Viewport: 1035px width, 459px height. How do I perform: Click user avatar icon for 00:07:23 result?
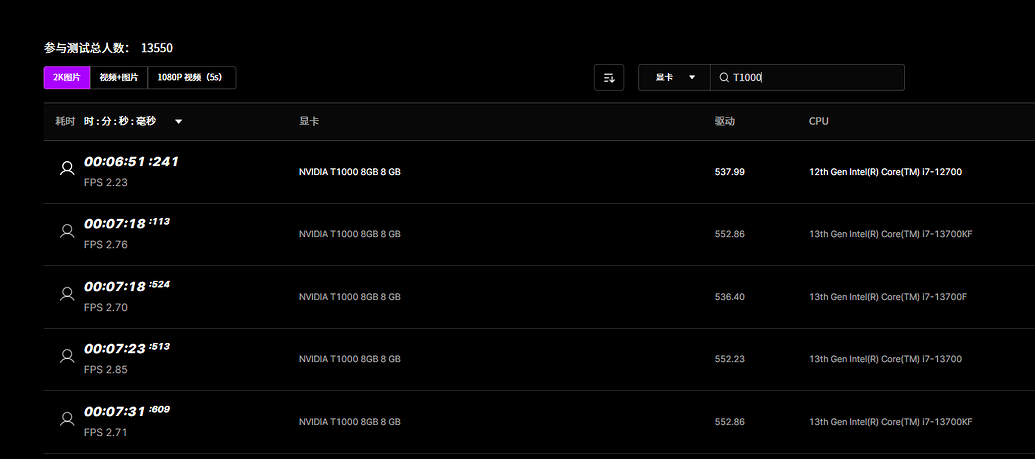point(67,356)
